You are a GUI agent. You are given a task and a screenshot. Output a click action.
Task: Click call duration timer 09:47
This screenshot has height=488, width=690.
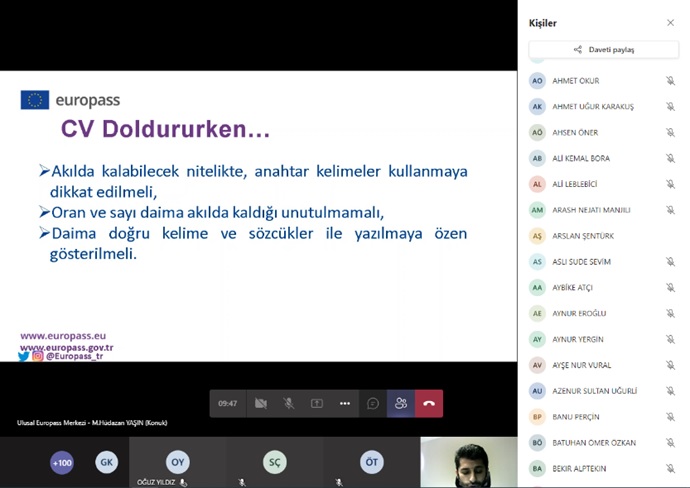(228, 403)
